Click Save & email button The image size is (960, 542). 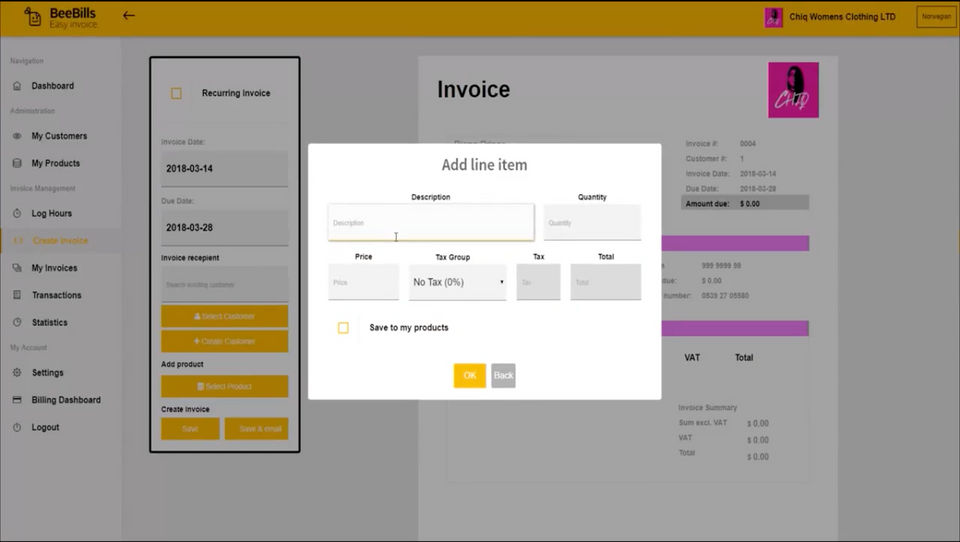(x=257, y=429)
